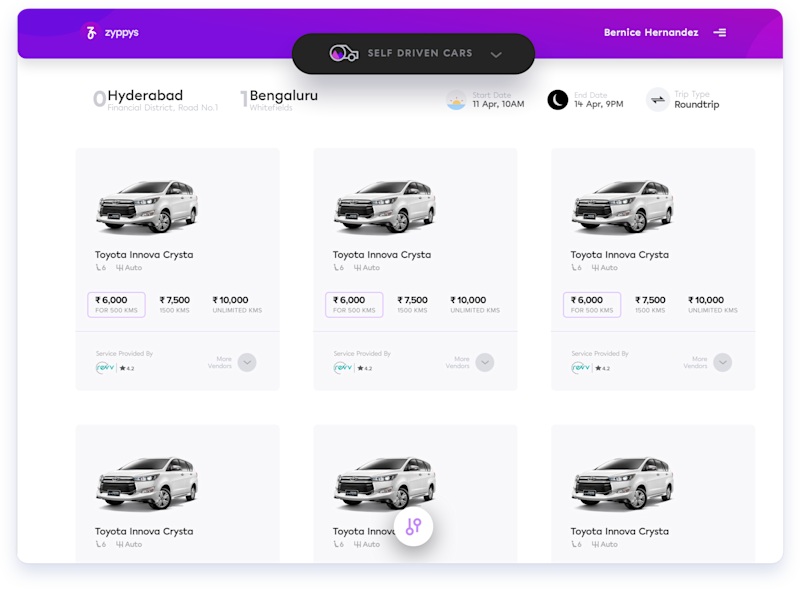Open the Bernice Hernandez profile name

coord(651,33)
